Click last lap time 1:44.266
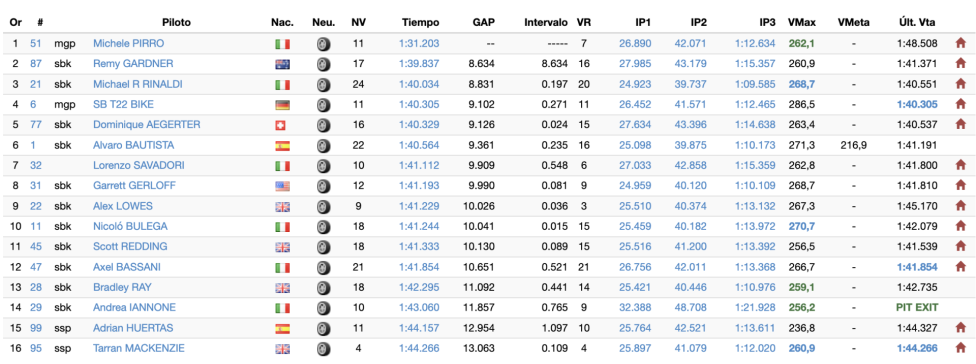The height and width of the screenshot is (364, 976). pos(917,348)
